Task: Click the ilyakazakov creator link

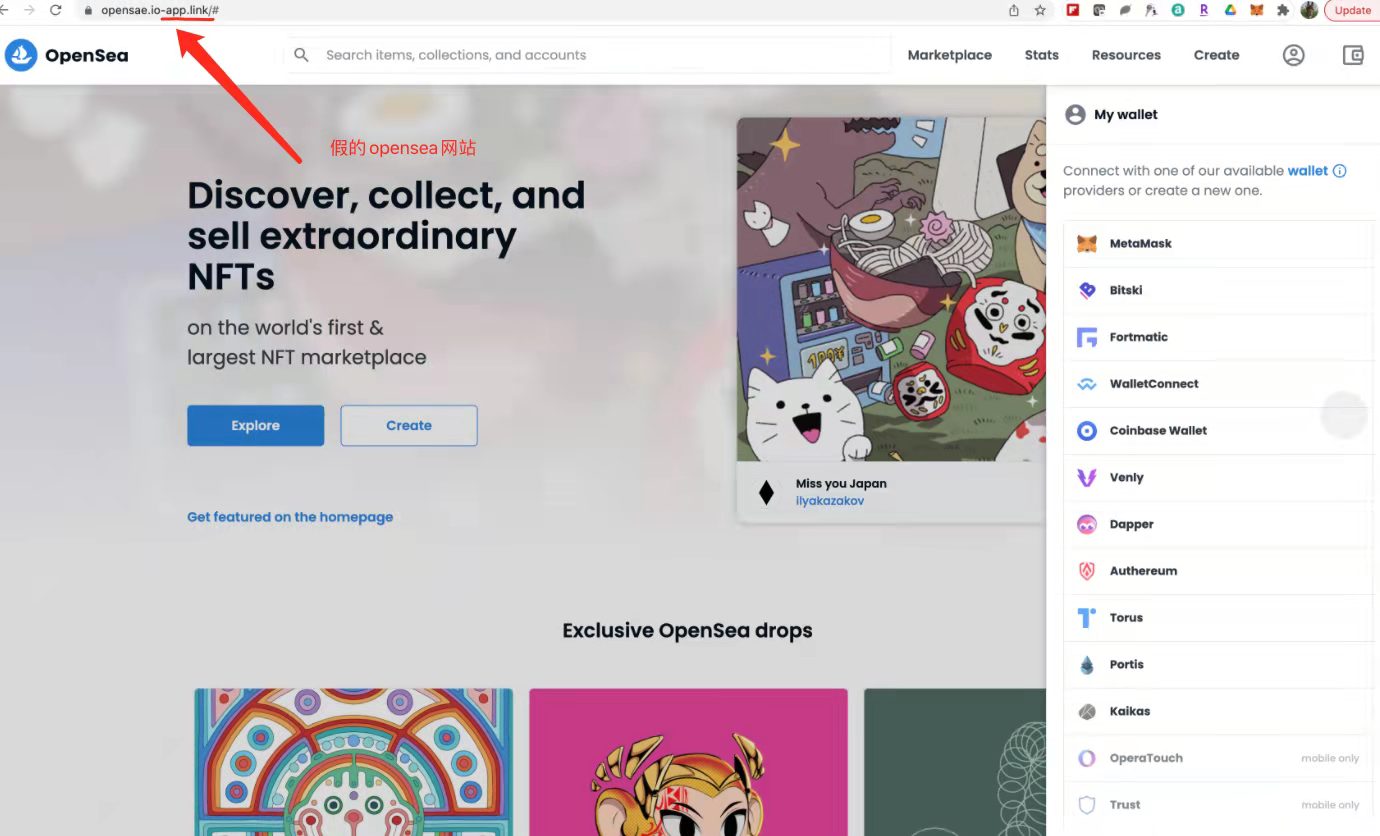Action: pyautogui.click(x=830, y=500)
